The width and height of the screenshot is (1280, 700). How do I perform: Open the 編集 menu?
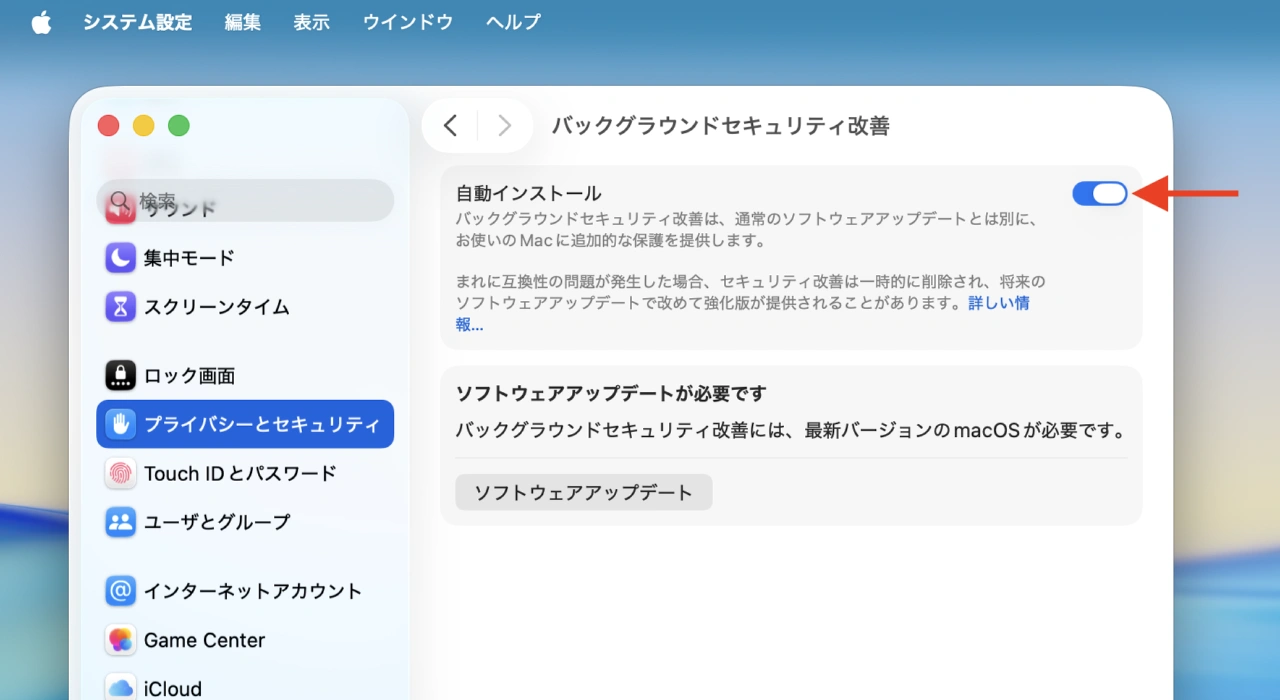[x=242, y=22]
